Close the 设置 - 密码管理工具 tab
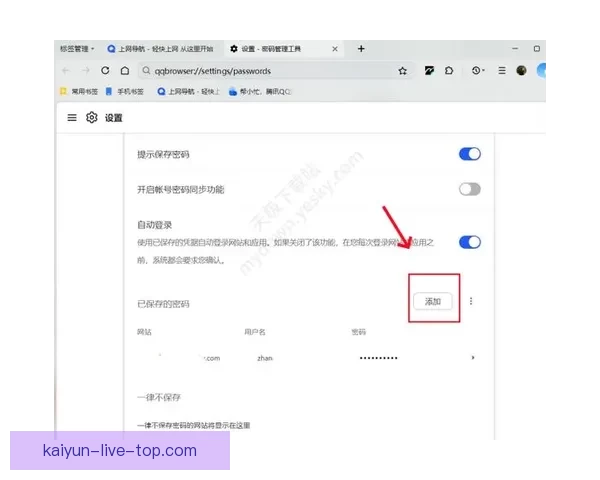Image resolution: width=600 pixels, height=480 pixels. pyautogui.click(x=335, y=49)
